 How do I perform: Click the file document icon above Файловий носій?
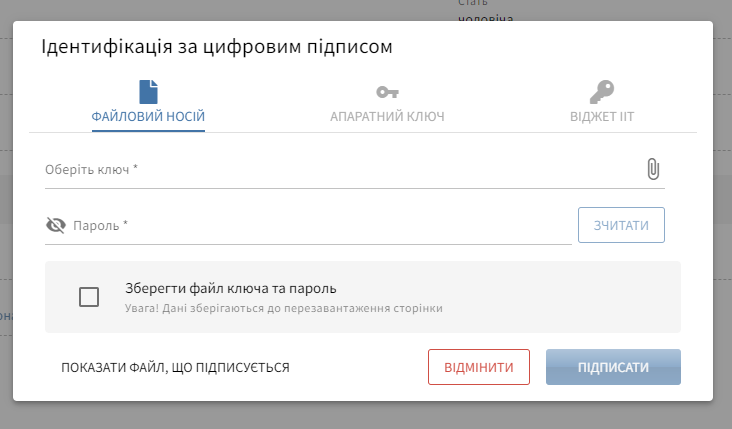[148, 92]
